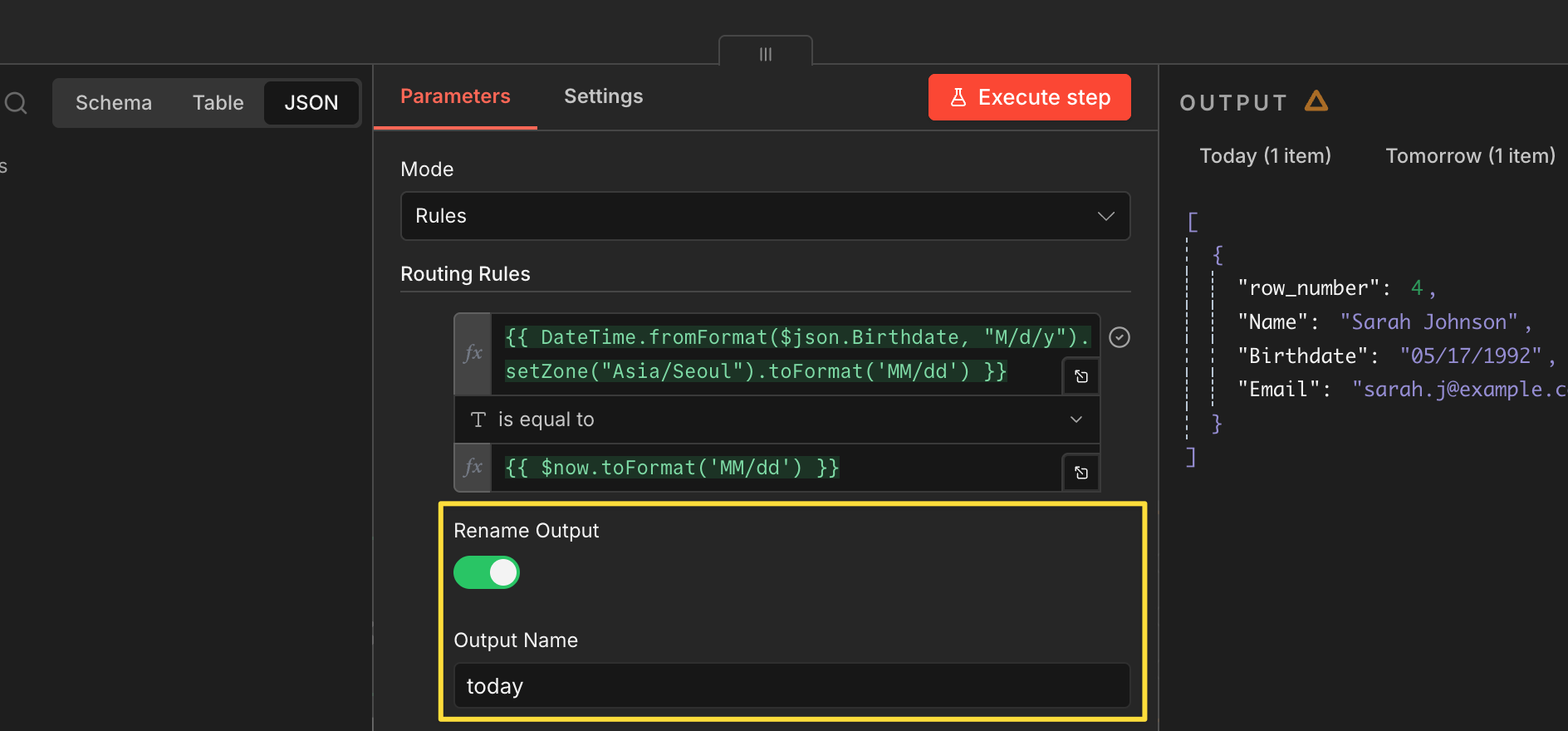
Task: Click the sarah.j@example email value
Action: (1459, 390)
